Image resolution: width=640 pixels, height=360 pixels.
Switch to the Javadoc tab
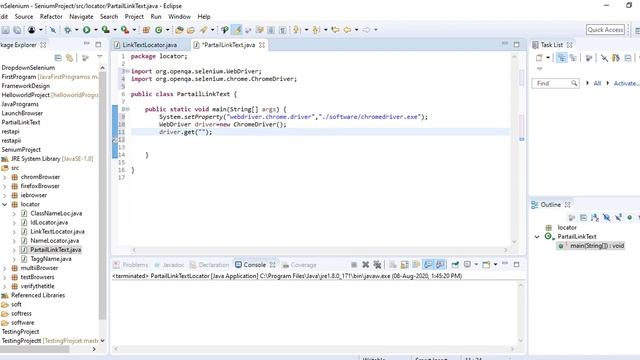pyautogui.click(x=169, y=265)
